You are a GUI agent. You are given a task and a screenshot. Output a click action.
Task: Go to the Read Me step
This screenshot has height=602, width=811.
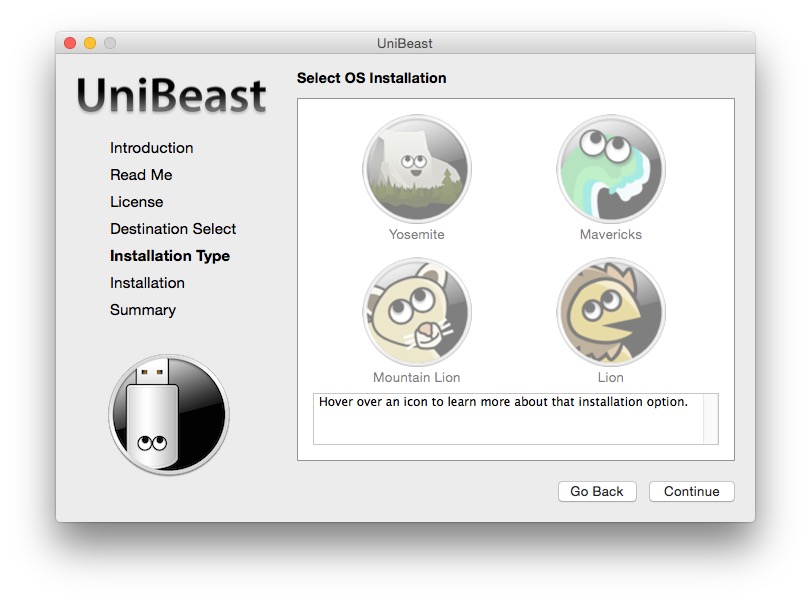click(x=141, y=175)
